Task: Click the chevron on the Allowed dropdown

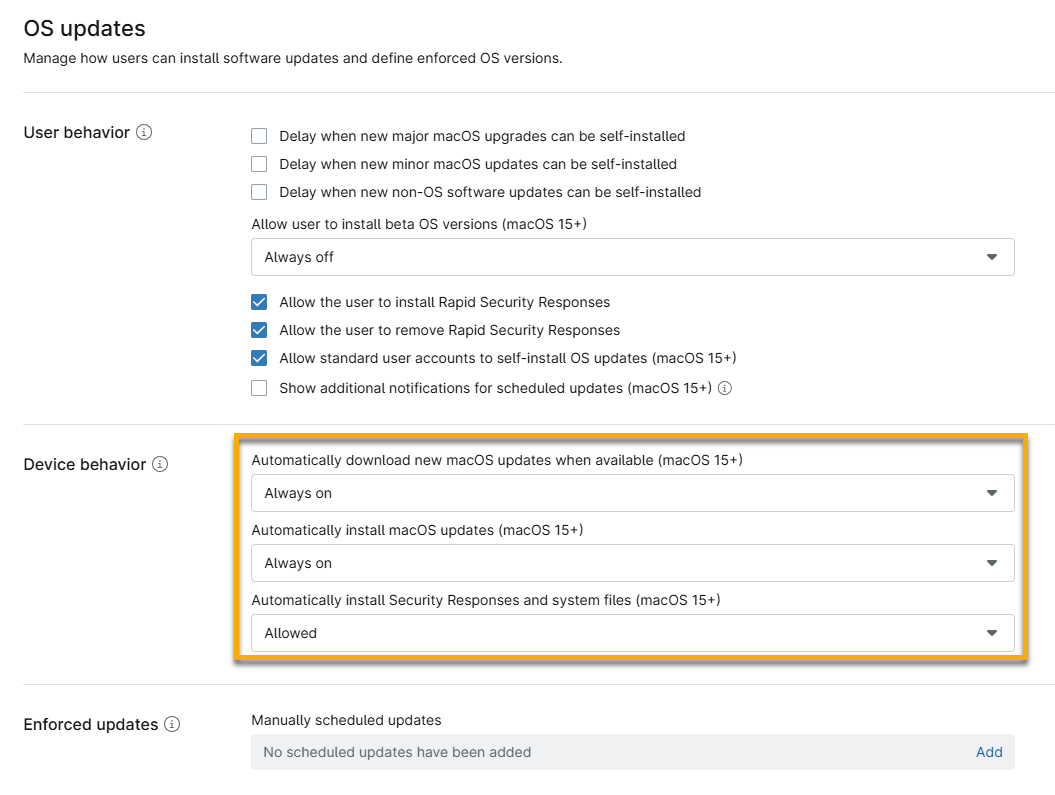Action: pos(993,633)
